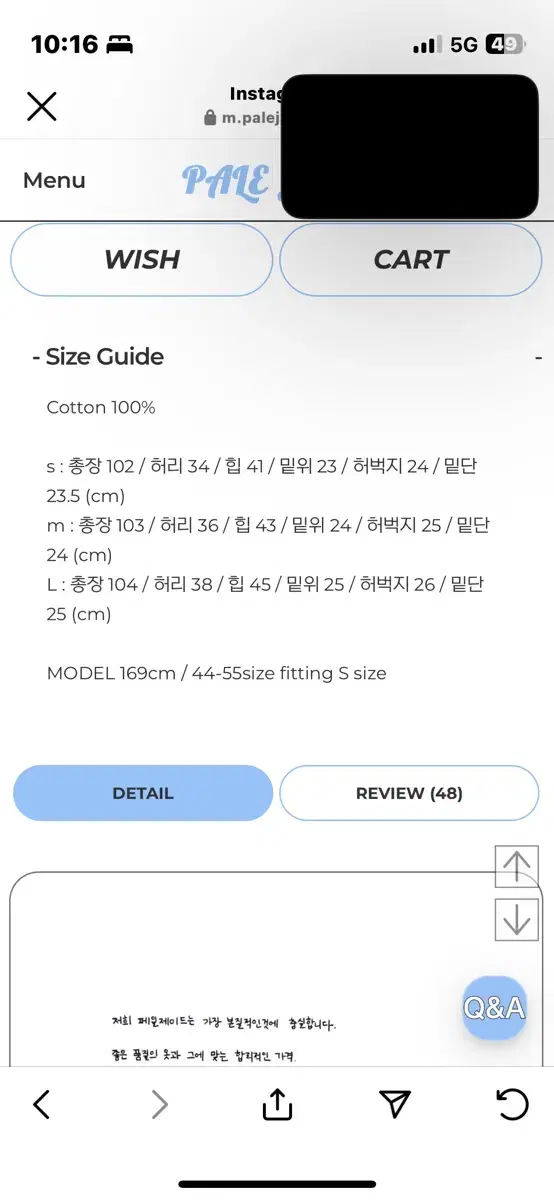Collapse the Size Guide section
The height and width of the screenshot is (1200, 554).
coord(287,357)
